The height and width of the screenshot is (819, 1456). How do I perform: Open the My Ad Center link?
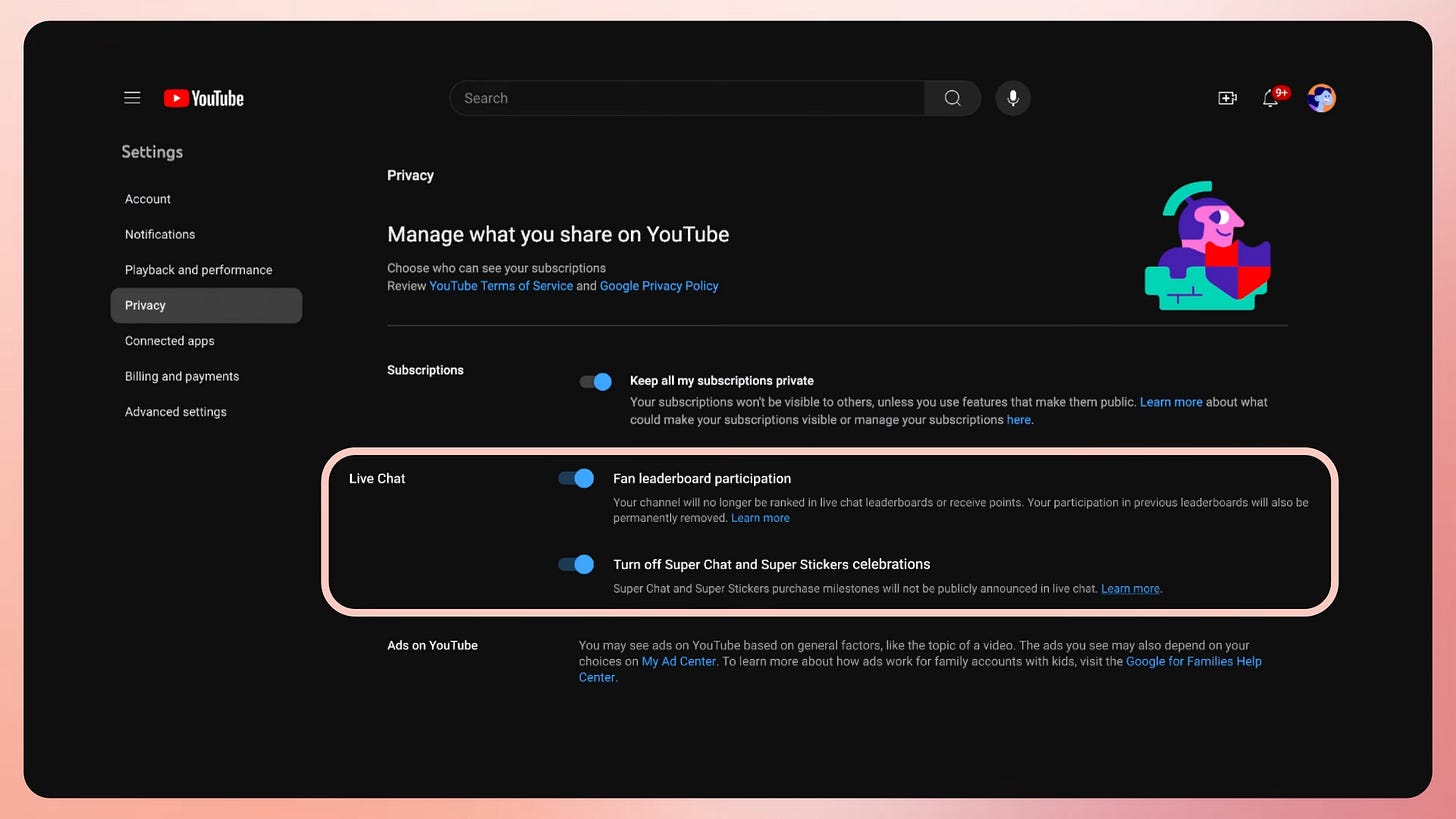click(679, 661)
